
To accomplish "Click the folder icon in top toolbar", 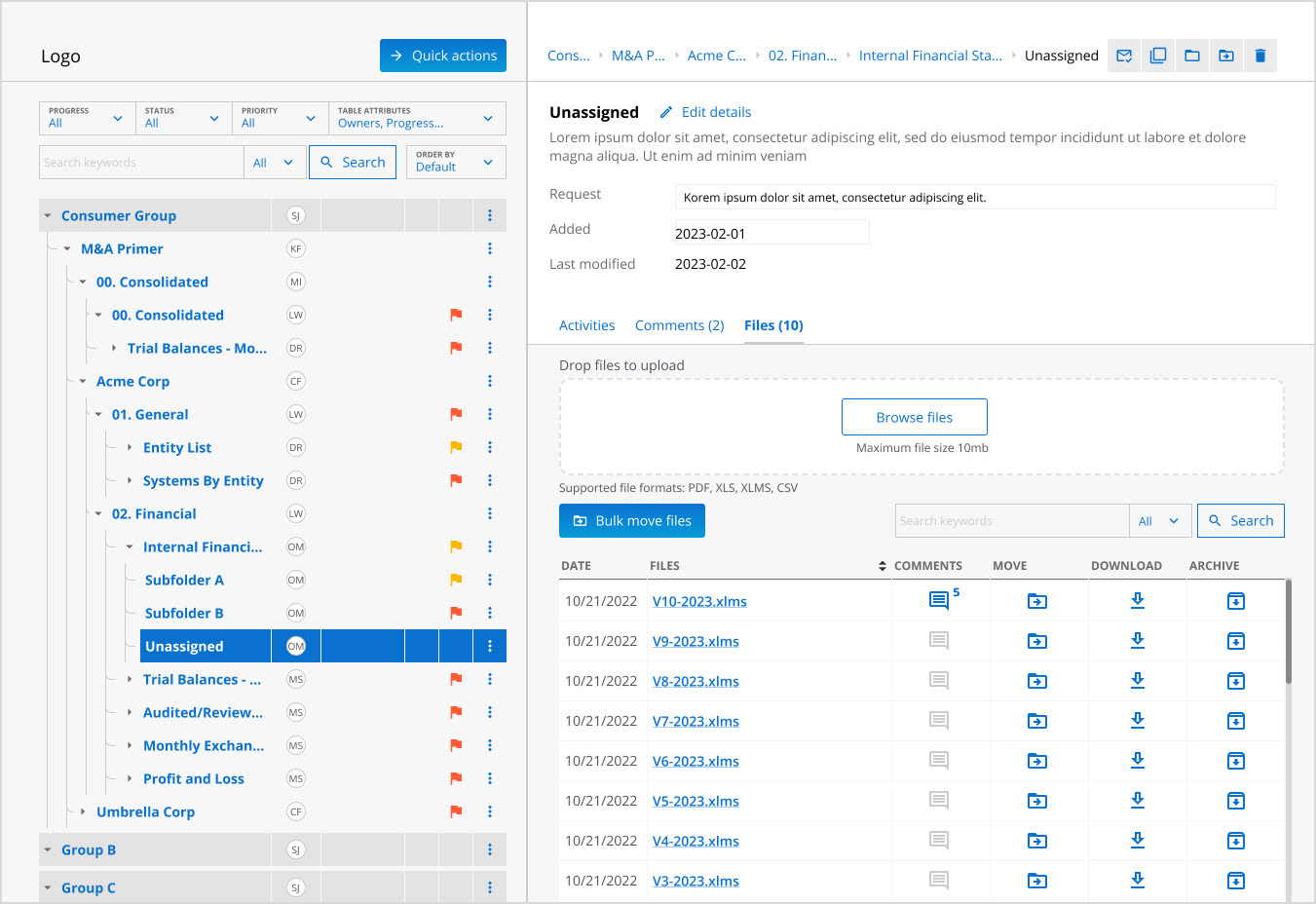I will click(x=1192, y=56).
